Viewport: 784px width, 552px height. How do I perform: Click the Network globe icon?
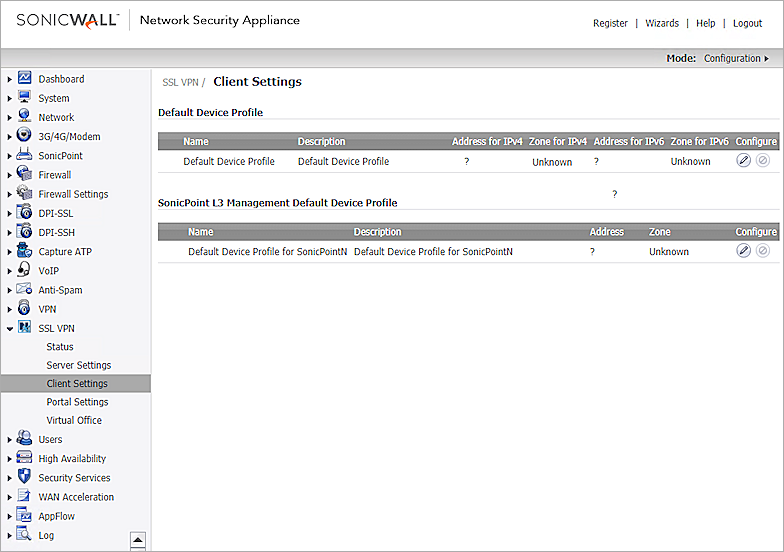25,117
